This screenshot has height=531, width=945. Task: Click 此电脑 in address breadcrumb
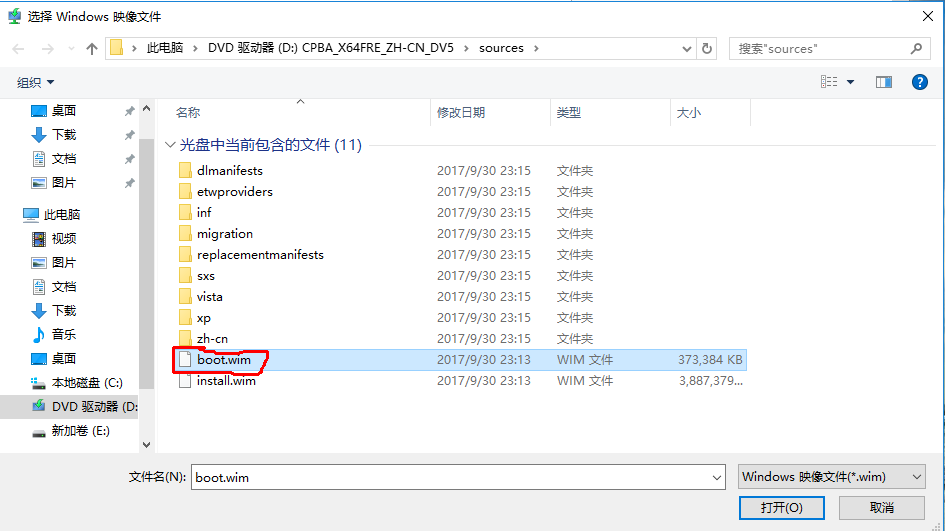(x=165, y=48)
